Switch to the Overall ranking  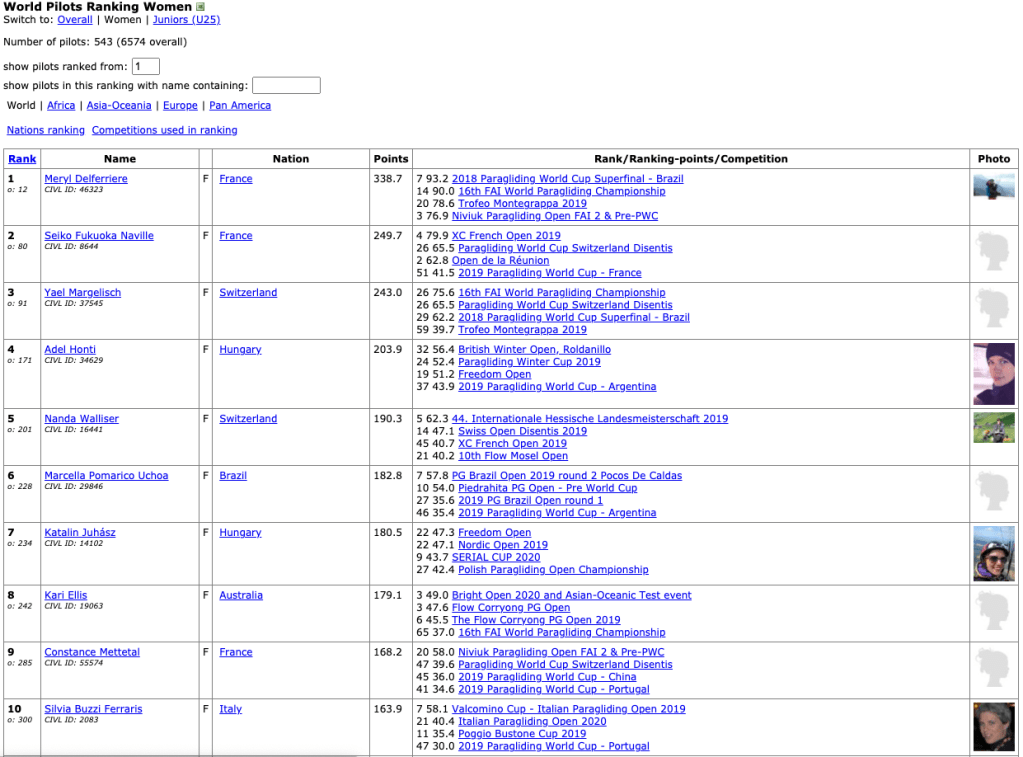[x=75, y=20]
